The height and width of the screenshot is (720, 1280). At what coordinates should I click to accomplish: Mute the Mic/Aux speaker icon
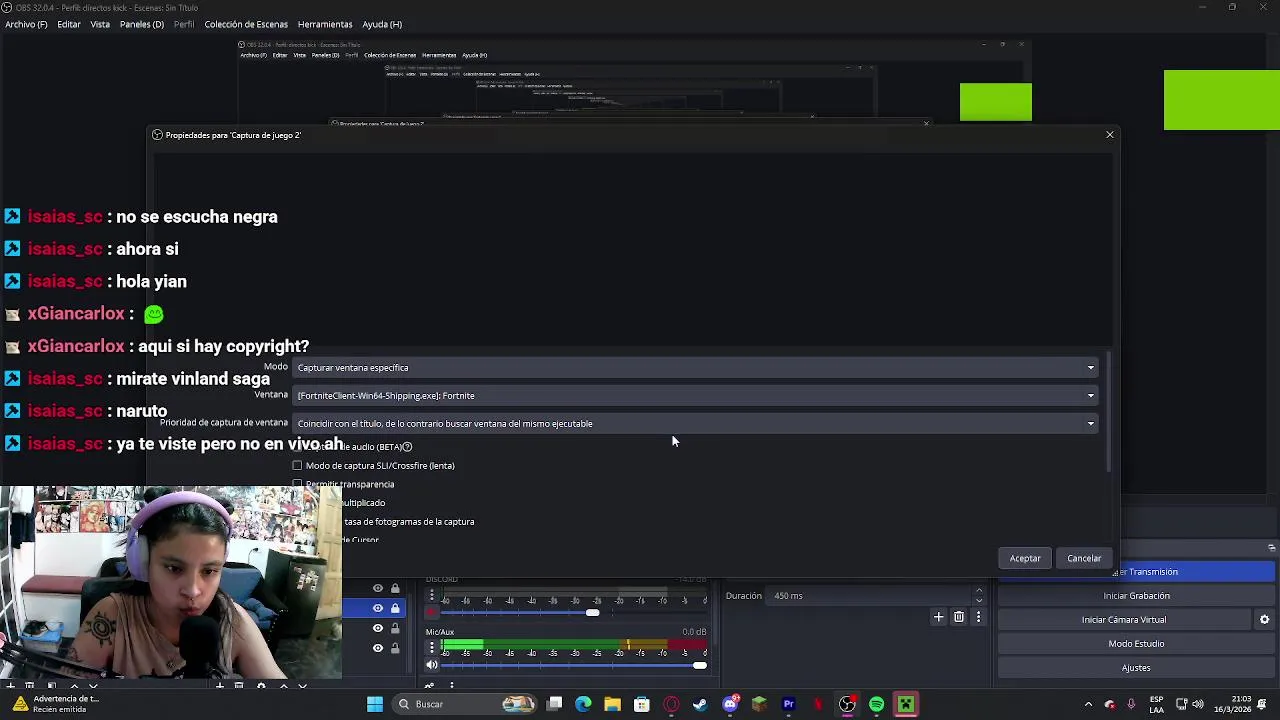pyautogui.click(x=432, y=665)
